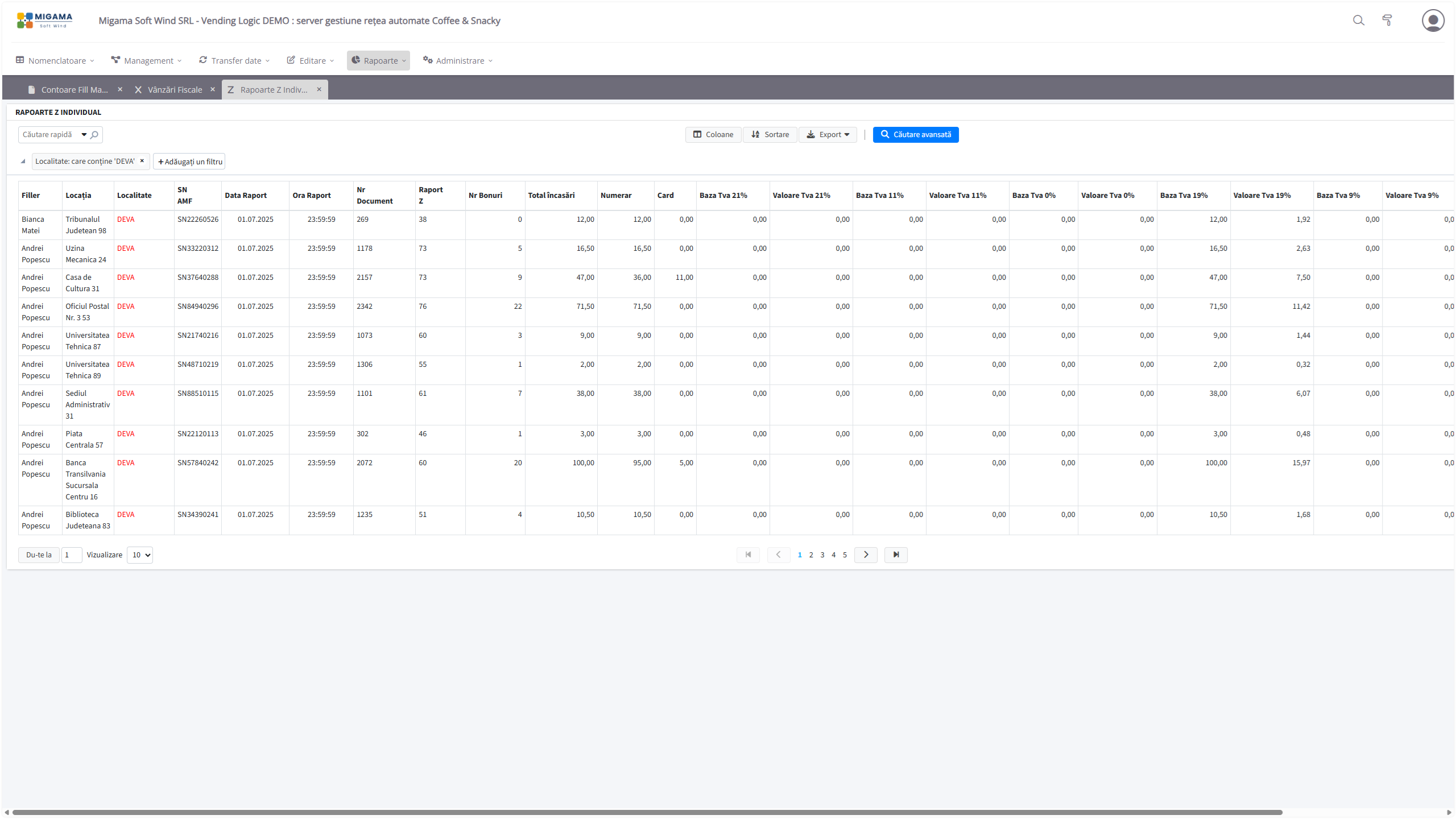Screen dimensions: 1456x819
Task: Click Adăugați un filtru button
Action: pyautogui.click(x=189, y=162)
